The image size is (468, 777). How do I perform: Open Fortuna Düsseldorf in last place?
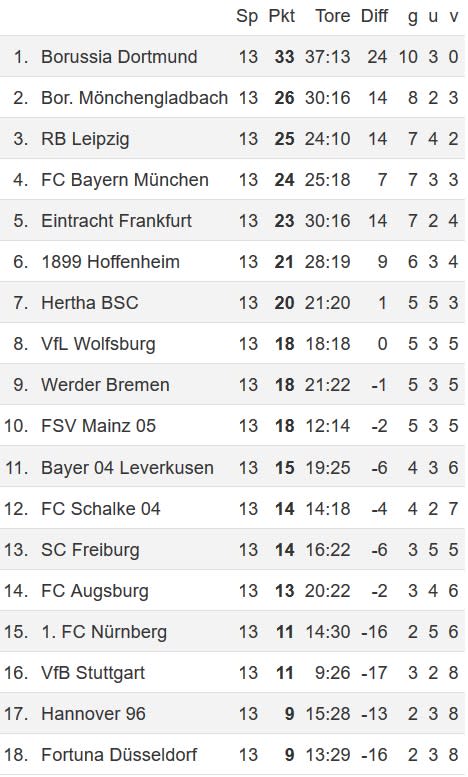click(119, 755)
